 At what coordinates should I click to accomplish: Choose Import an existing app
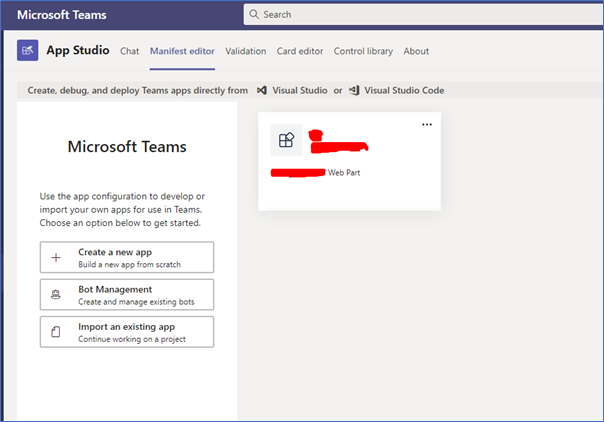(127, 332)
